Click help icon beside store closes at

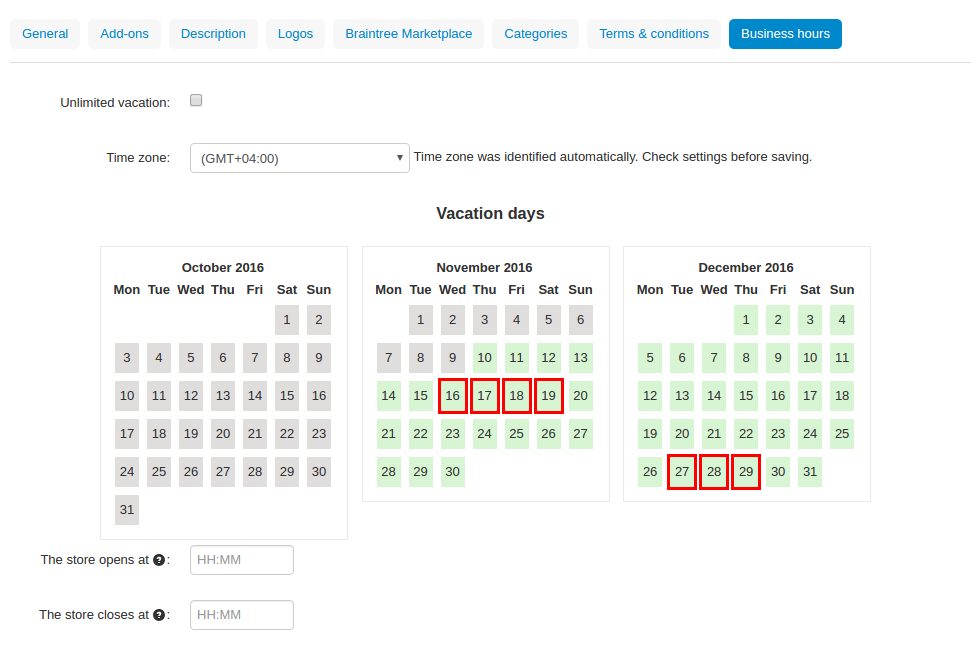[x=159, y=615]
